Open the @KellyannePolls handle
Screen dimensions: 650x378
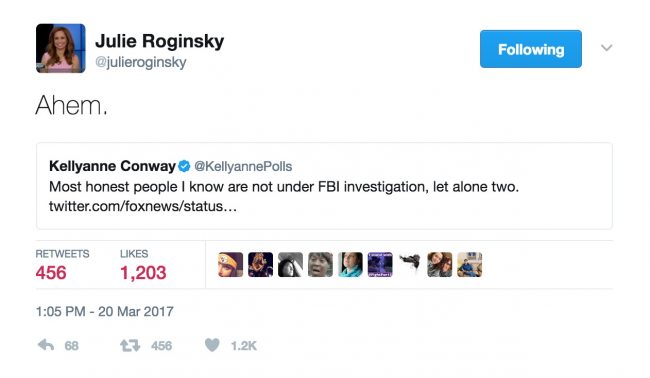[x=243, y=166]
